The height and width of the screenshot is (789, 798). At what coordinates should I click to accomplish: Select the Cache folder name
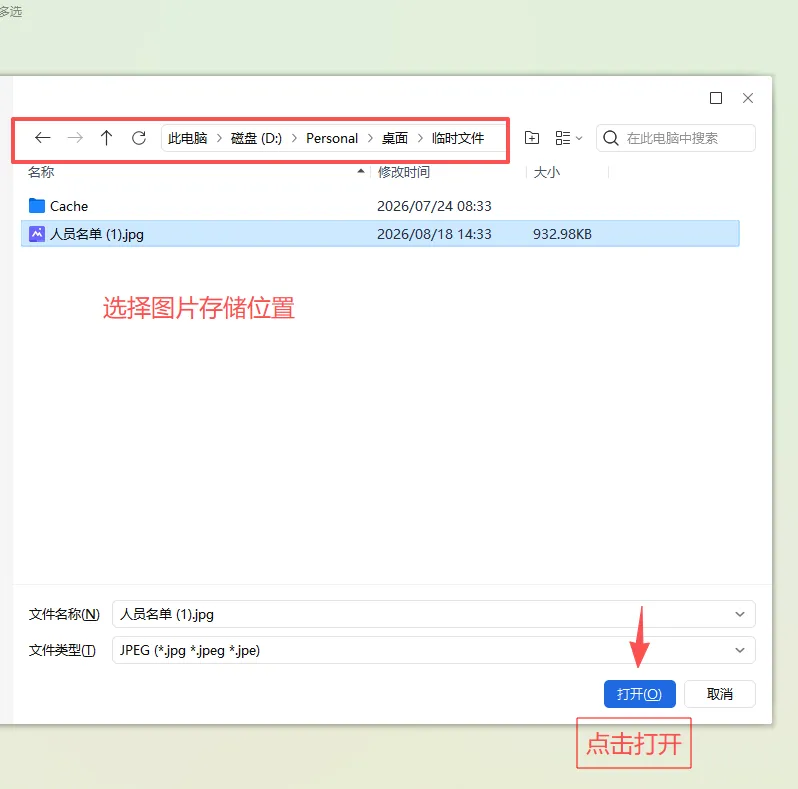[69, 206]
